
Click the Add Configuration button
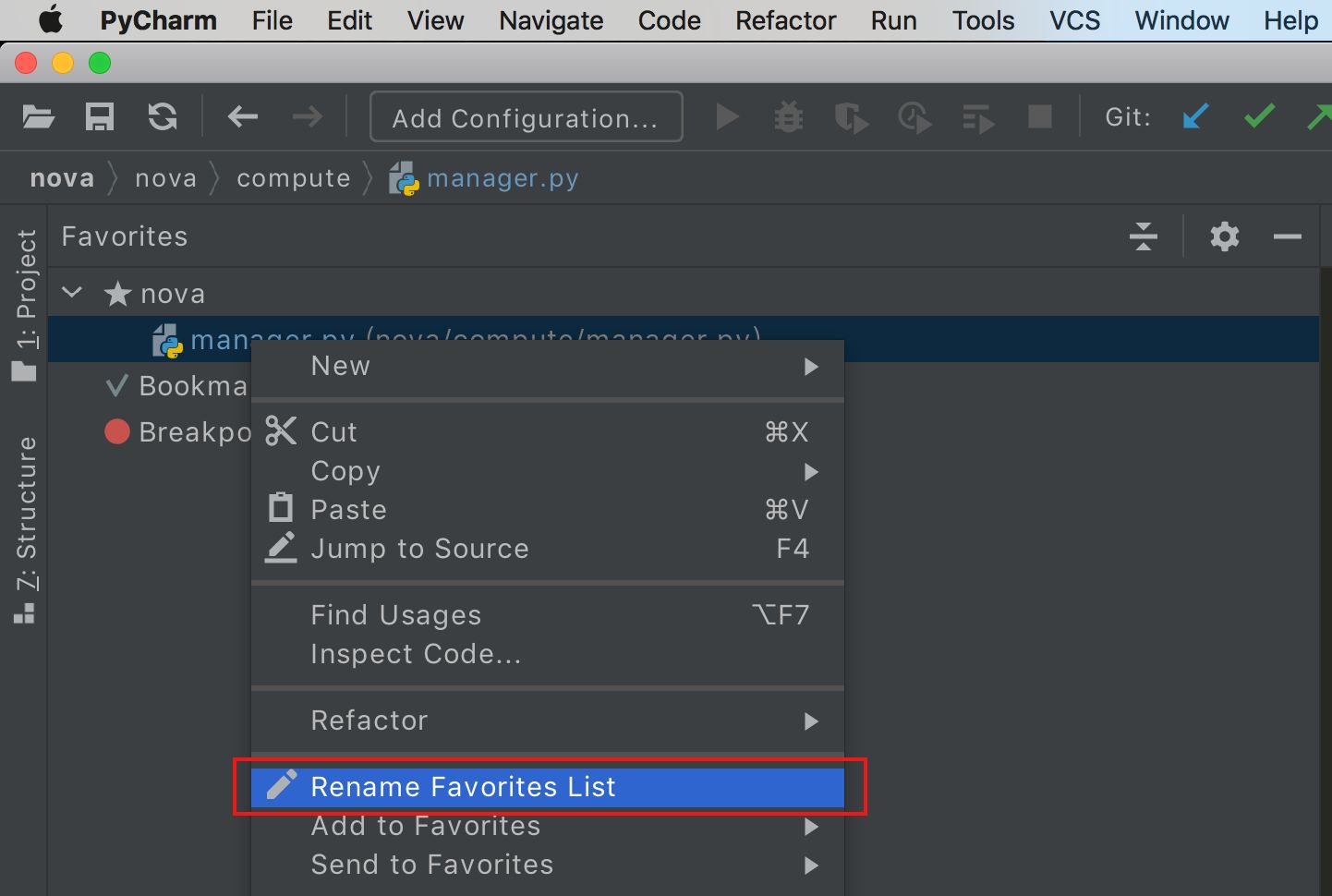click(526, 117)
